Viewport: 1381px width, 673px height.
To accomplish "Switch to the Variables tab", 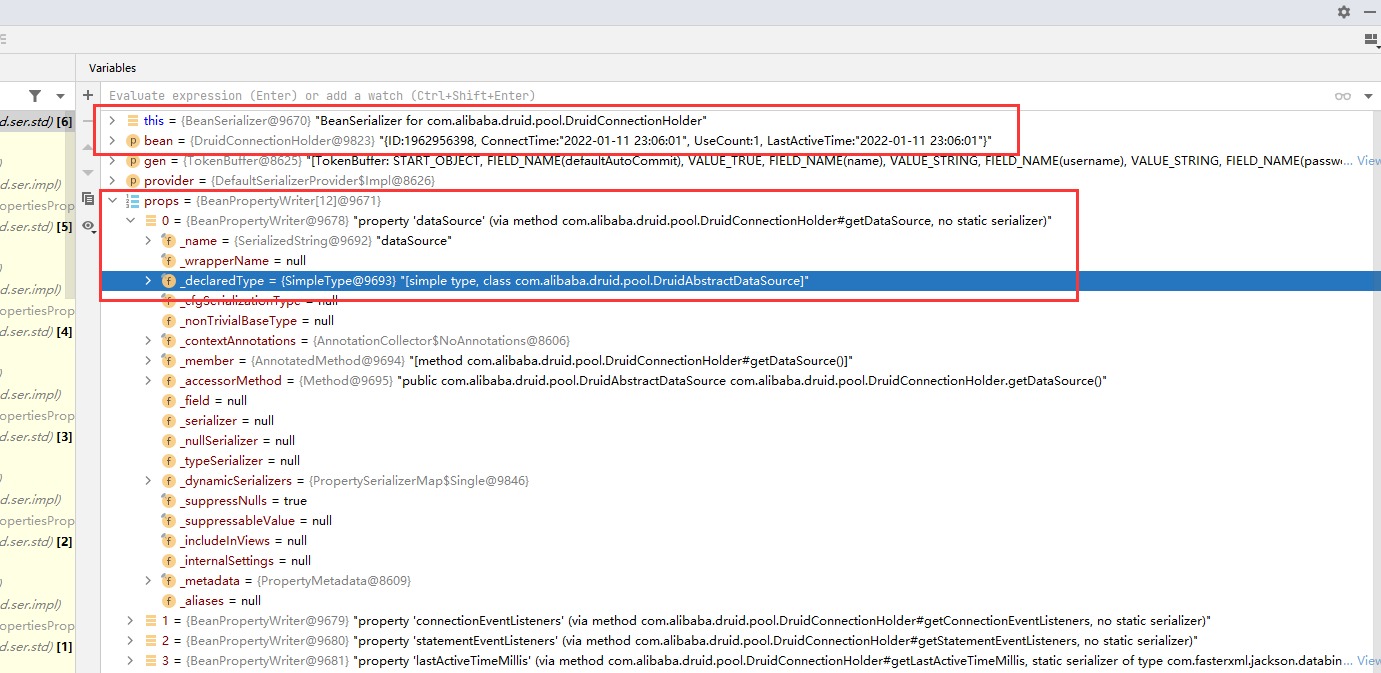I will click(x=112, y=67).
